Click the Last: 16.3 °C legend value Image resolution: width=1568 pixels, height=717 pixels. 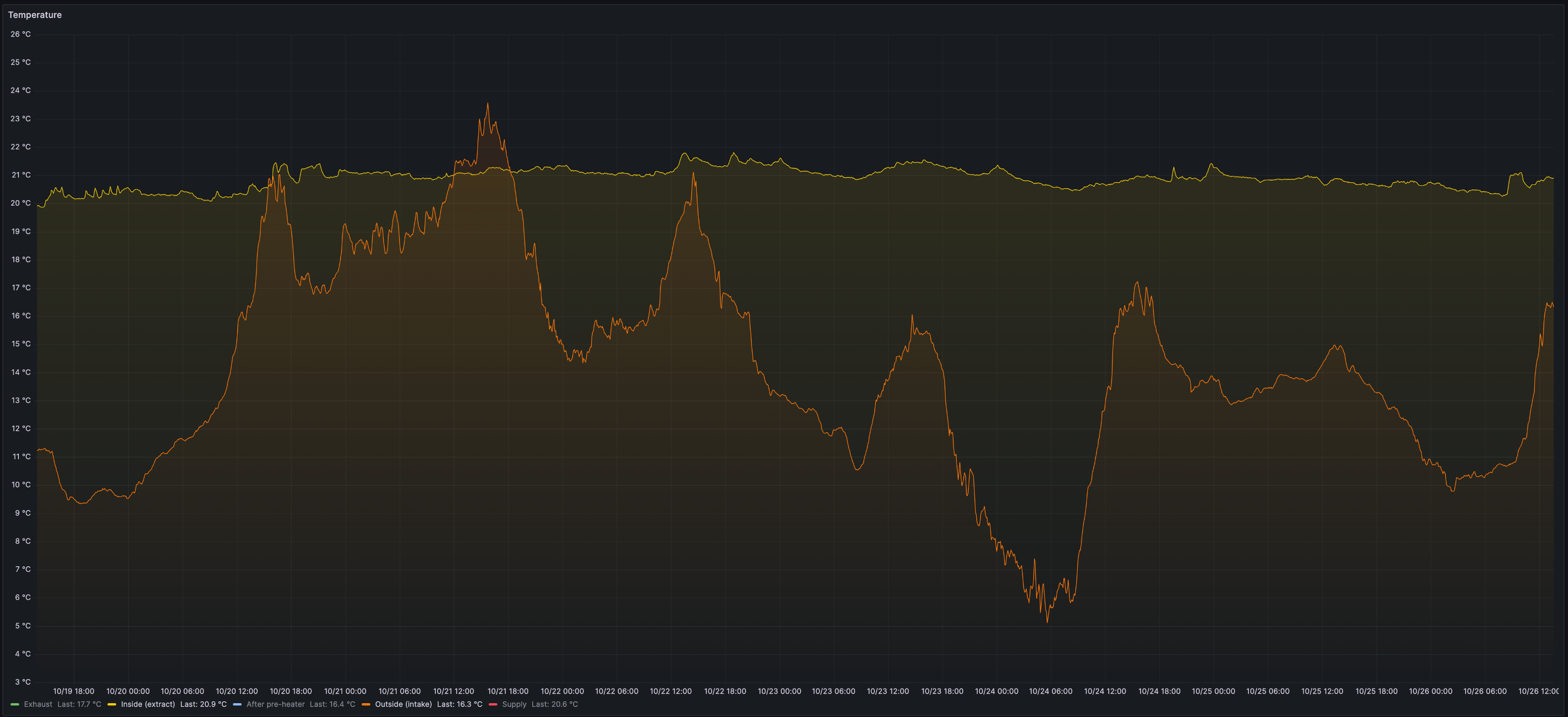tap(460, 704)
